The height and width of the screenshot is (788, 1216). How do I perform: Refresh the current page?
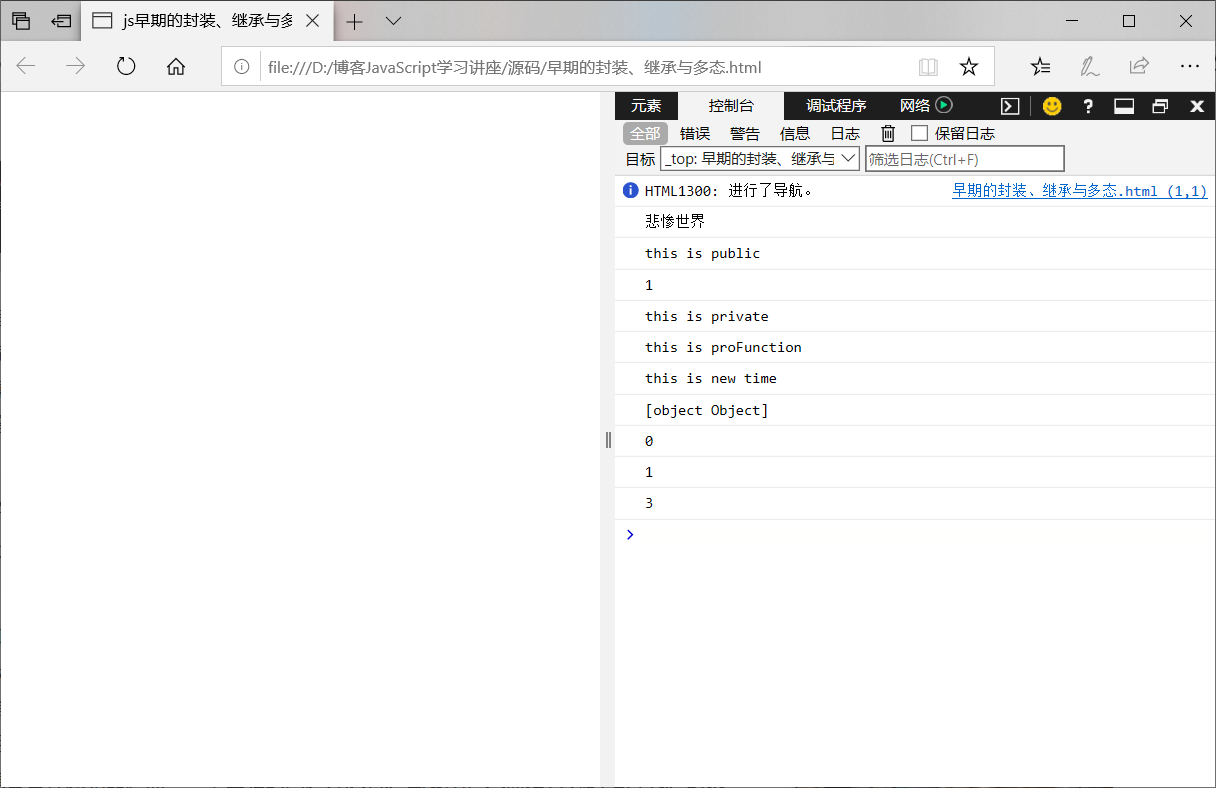126,67
